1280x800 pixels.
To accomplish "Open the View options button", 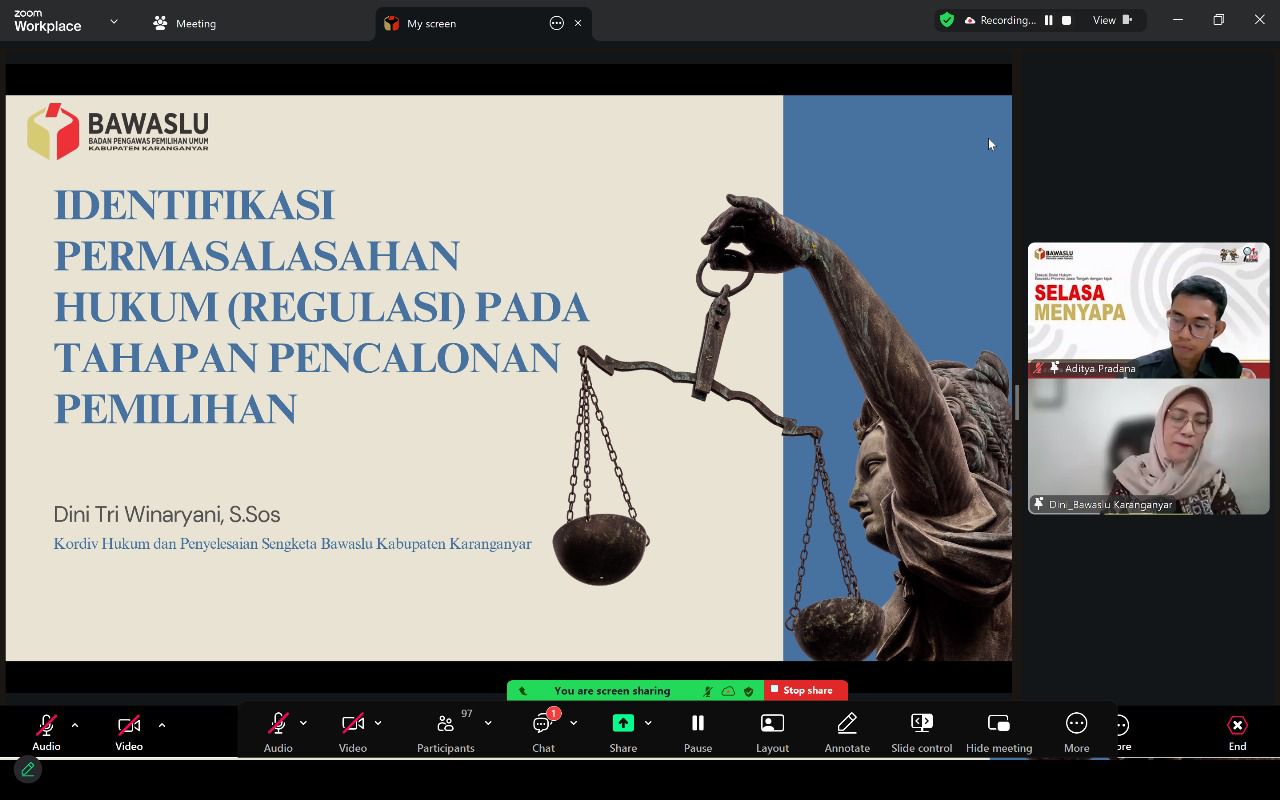I will [1112, 20].
